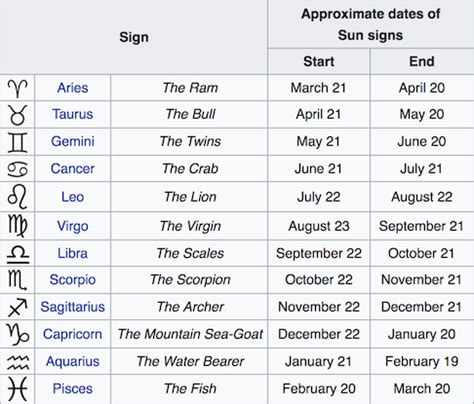Click the Gemini twins symbol icon

coord(18,142)
